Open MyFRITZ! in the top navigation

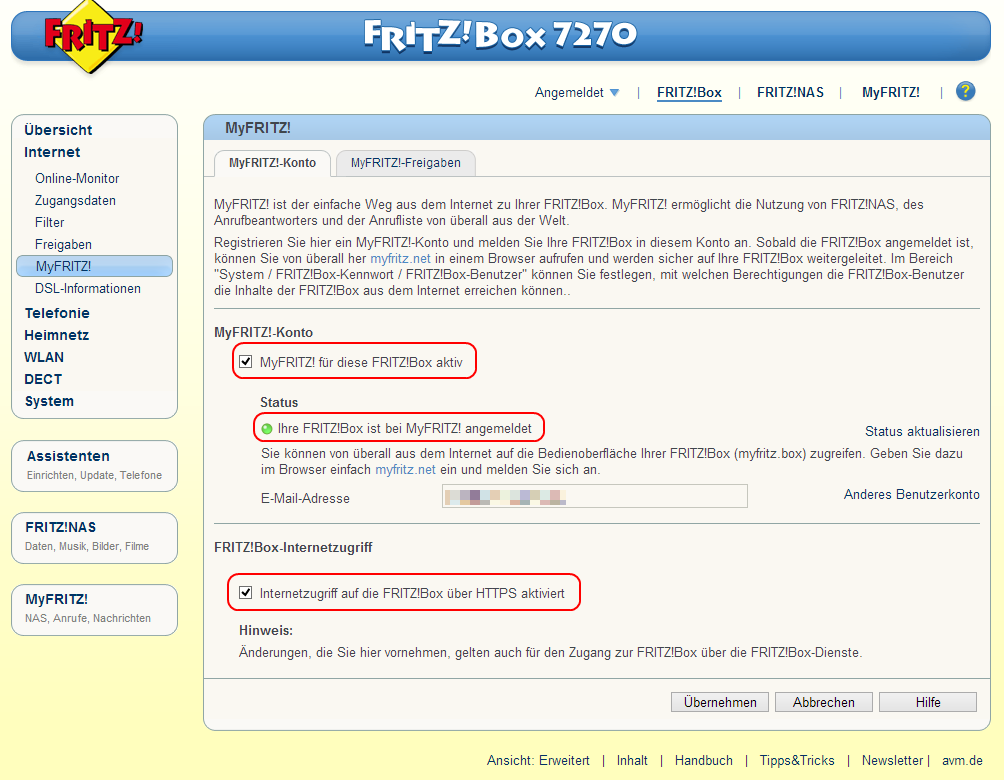[x=890, y=93]
